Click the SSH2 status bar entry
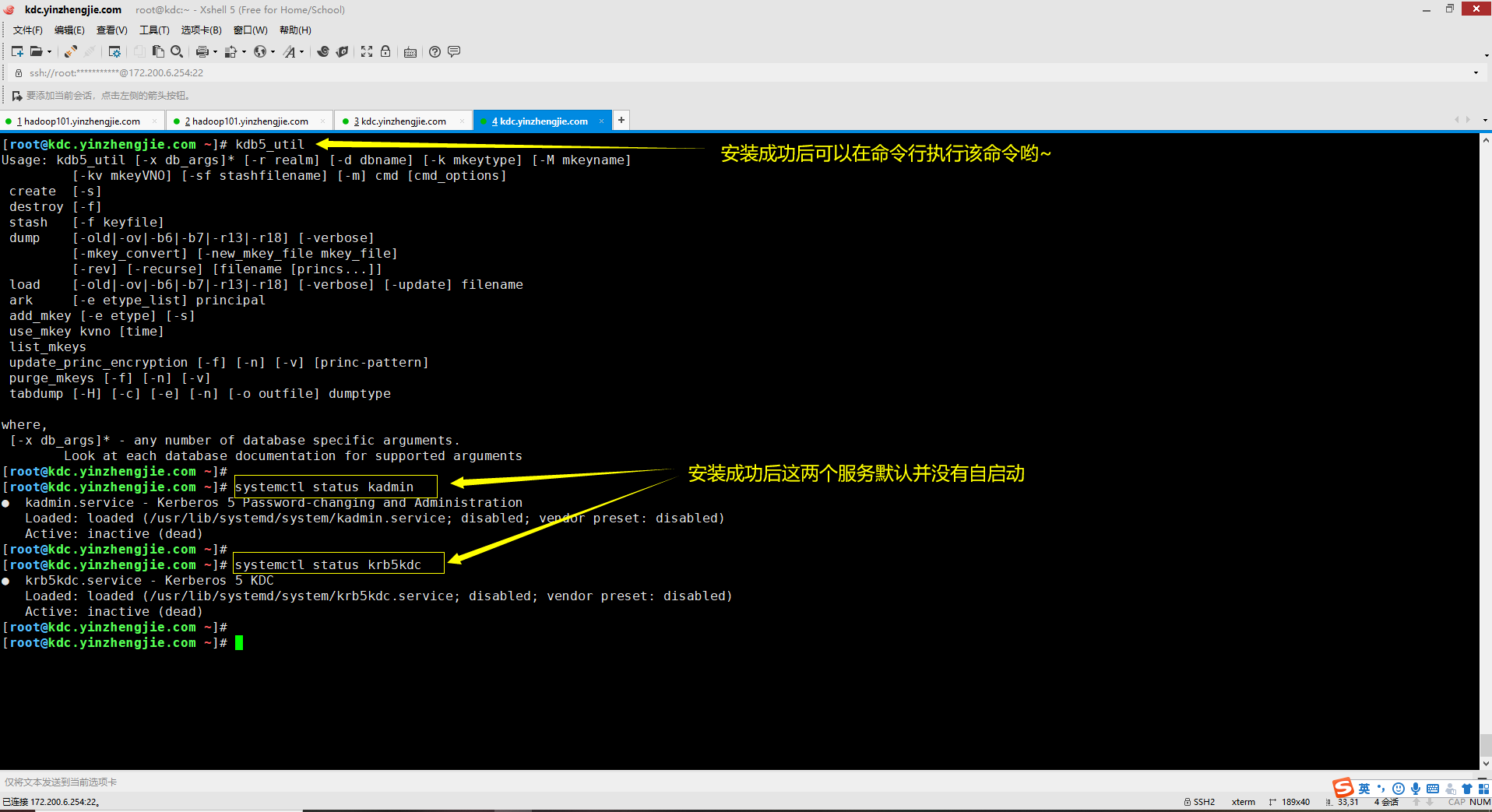Viewport: 1492px width, 812px height. coord(1200,802)
